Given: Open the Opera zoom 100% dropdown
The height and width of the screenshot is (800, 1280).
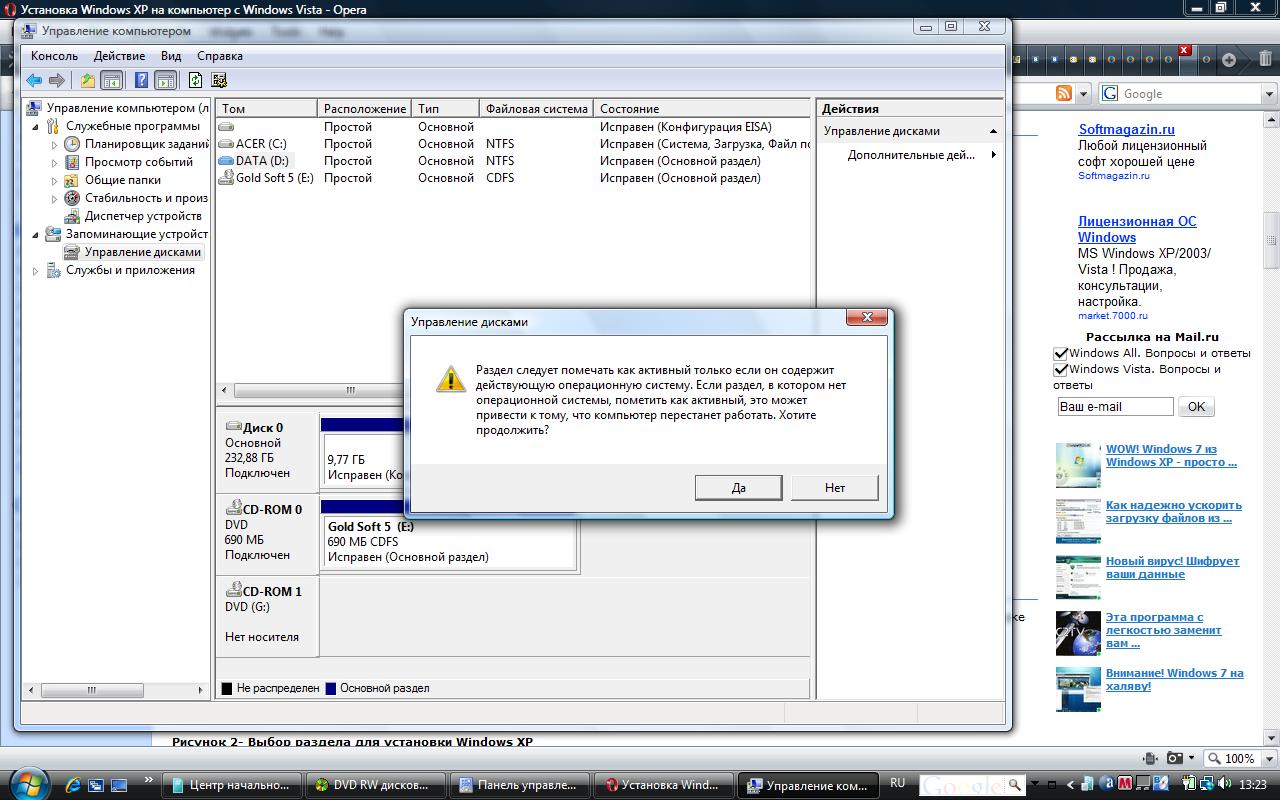Looking at the screenshot, I should click(1267, 759).
